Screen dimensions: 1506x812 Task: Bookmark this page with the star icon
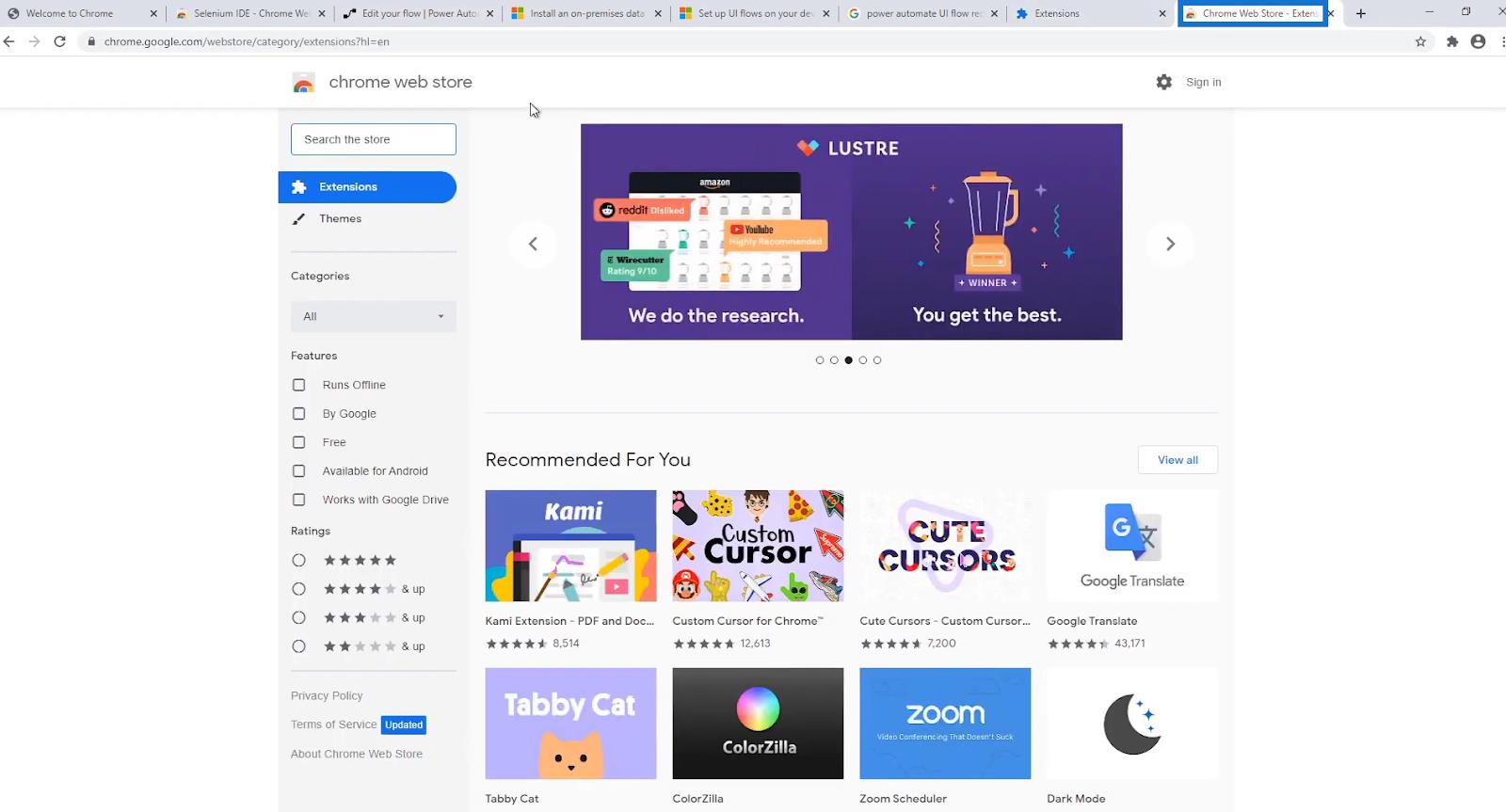click(x=1420, y=41)
